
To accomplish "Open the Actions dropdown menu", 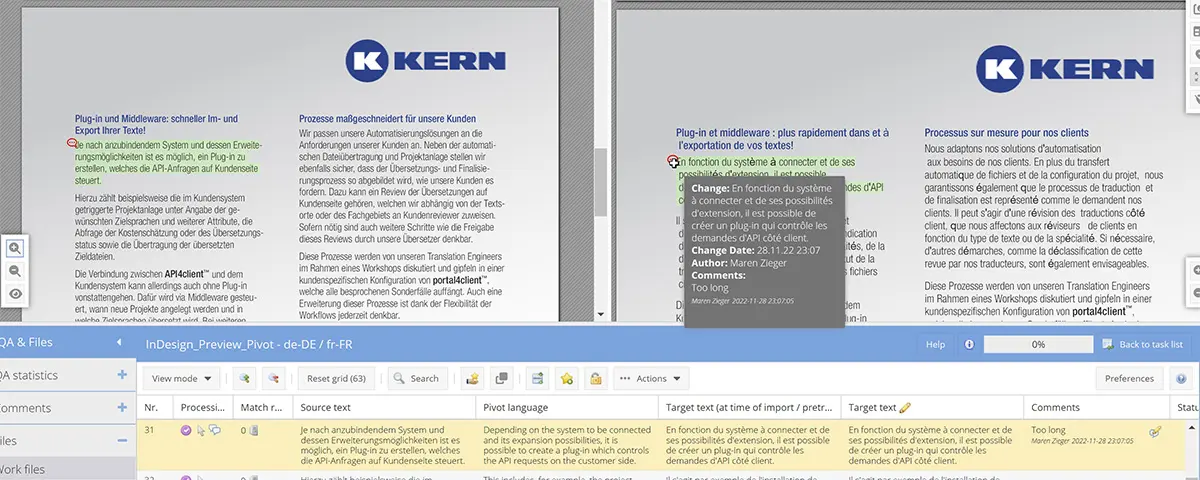I will pos(651,379).
